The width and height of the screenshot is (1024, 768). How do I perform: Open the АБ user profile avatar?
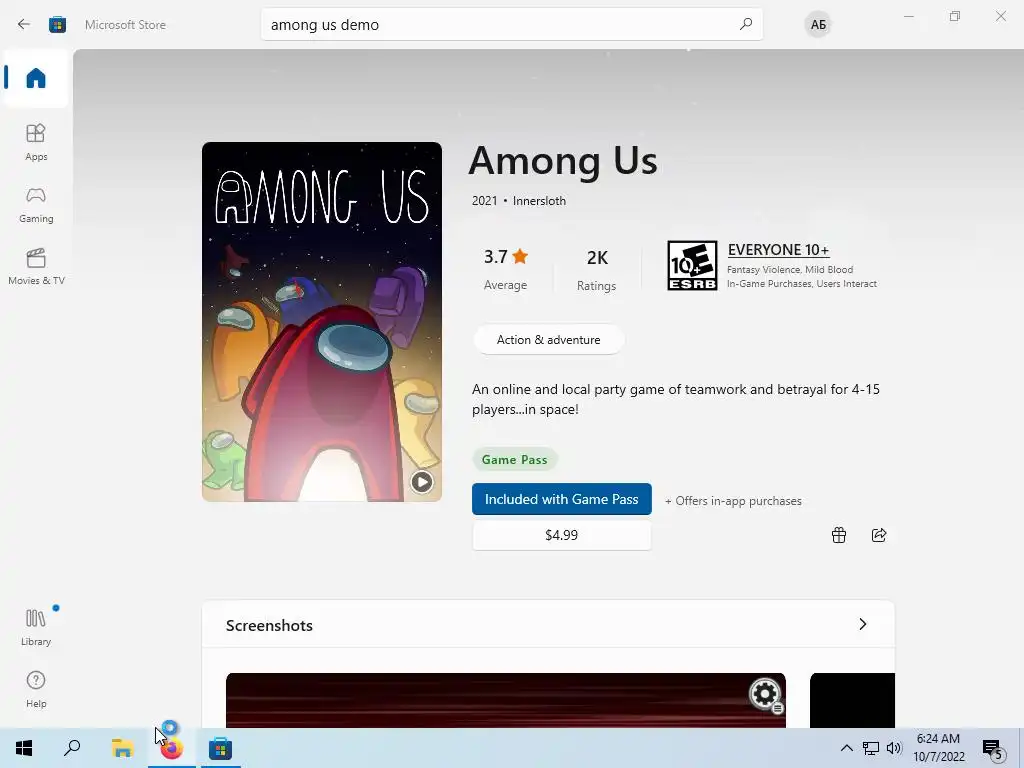tap(818, 25)
